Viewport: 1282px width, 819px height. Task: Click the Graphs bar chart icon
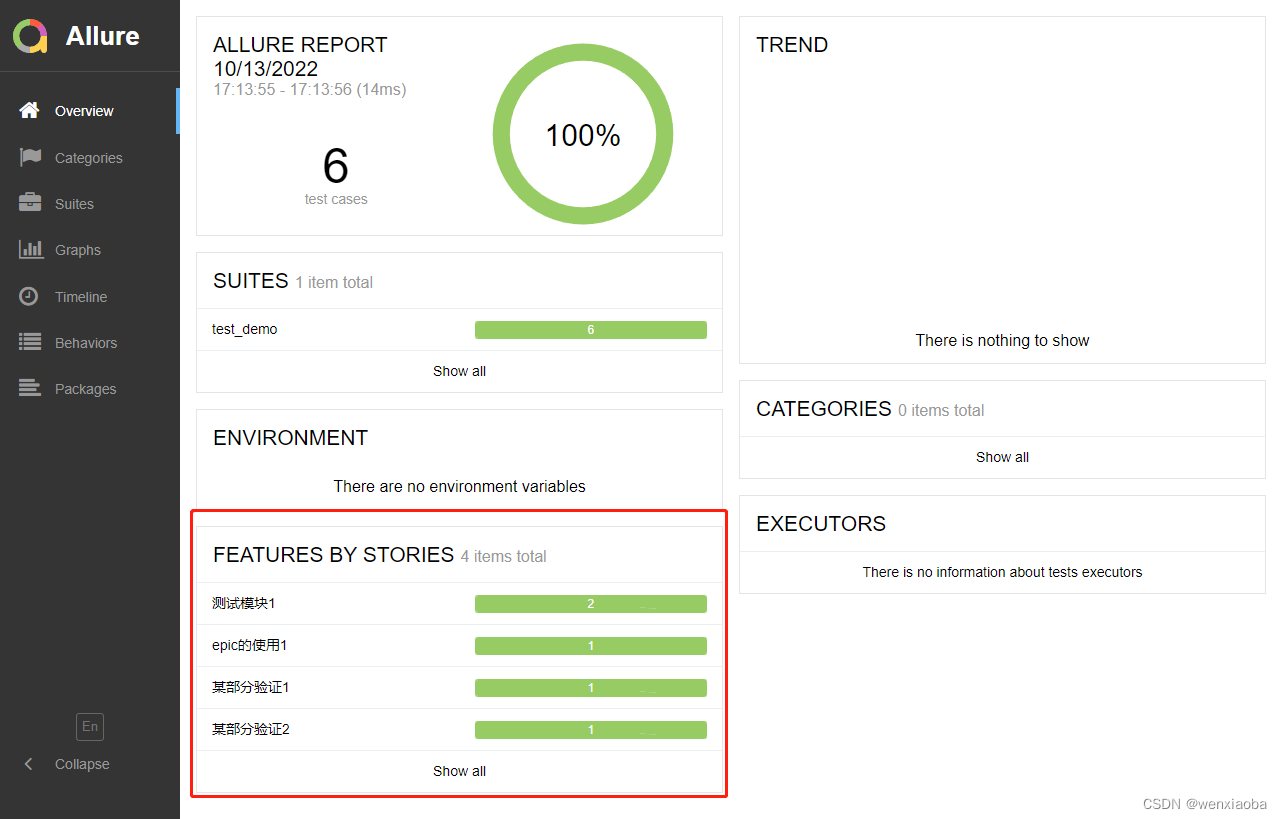point(30,249)
